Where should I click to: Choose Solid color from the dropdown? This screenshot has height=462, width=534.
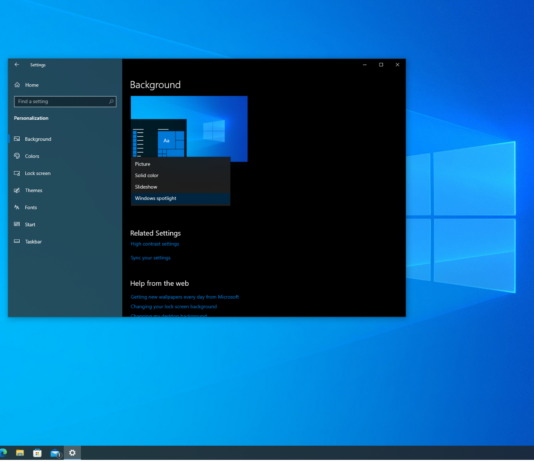coord(180,175)
